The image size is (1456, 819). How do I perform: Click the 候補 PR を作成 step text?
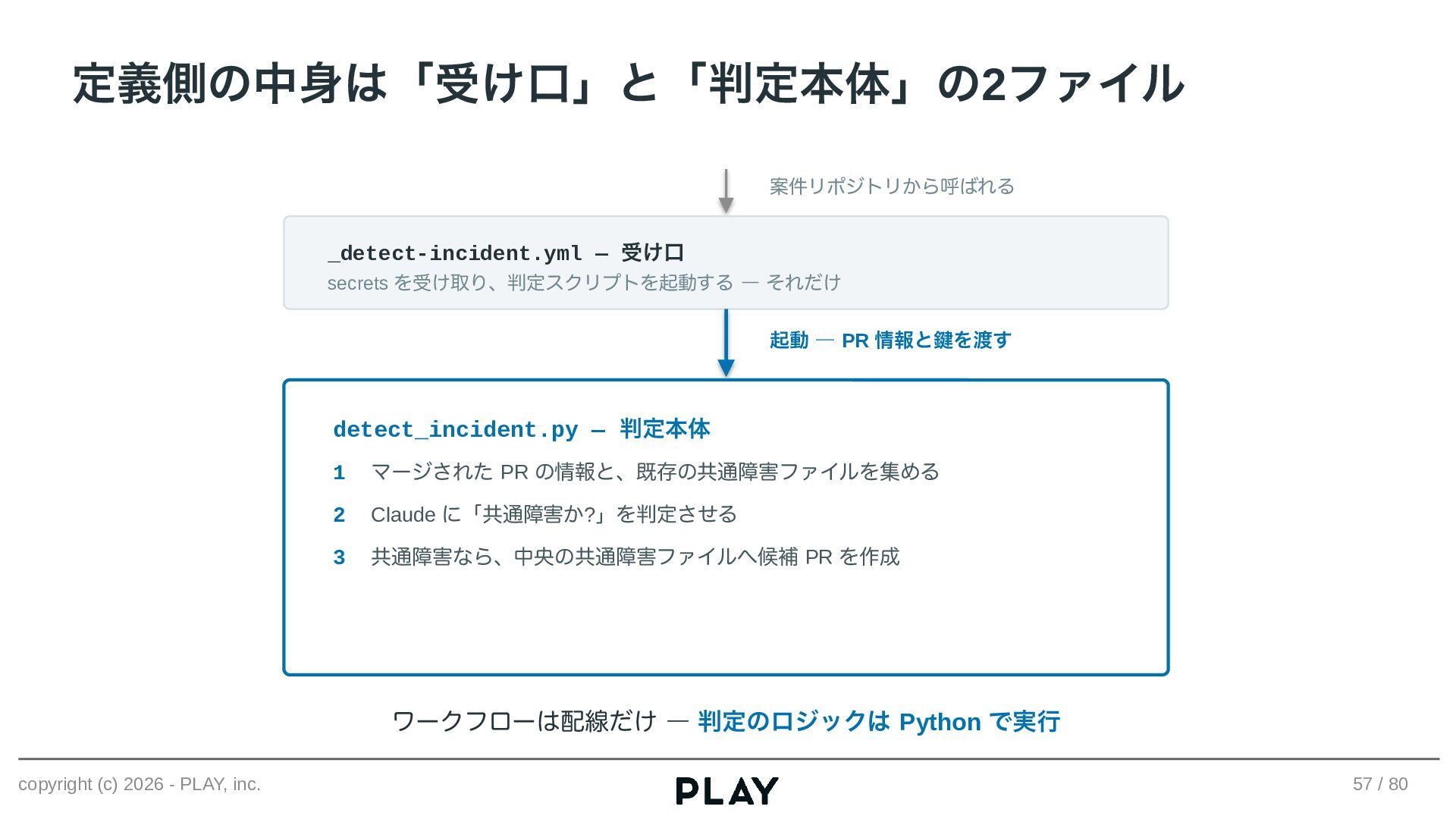tap(635, 557)
